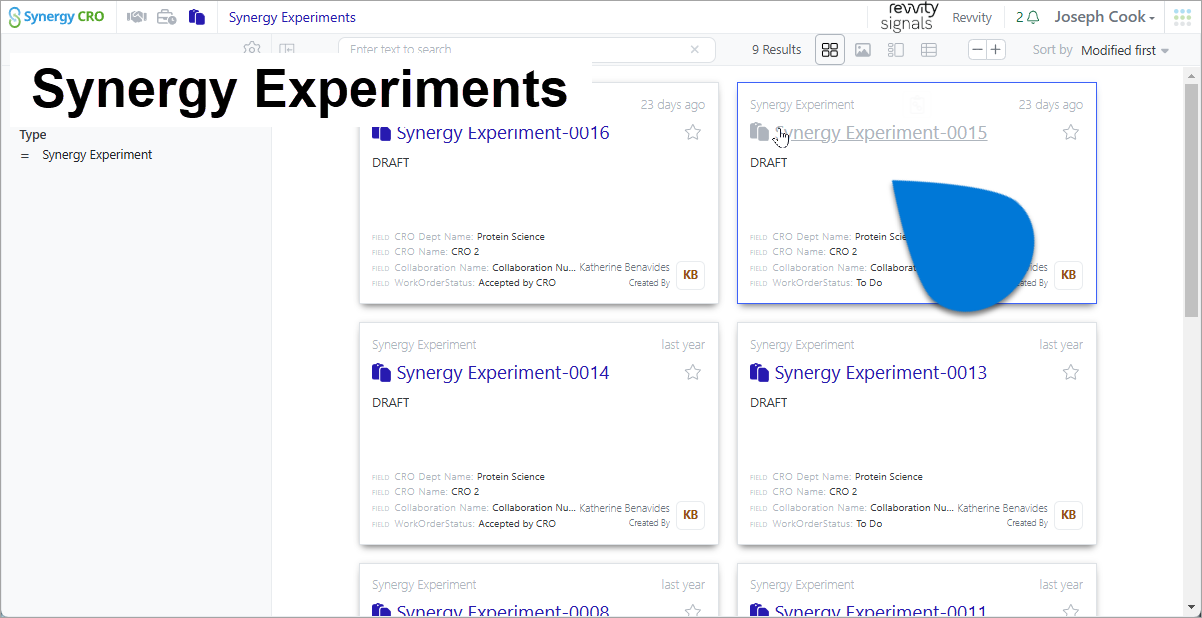Click "Katherine Benavides" on Experiment-0014 card
Screen dimensions: 1202x618
click(625, 508)
